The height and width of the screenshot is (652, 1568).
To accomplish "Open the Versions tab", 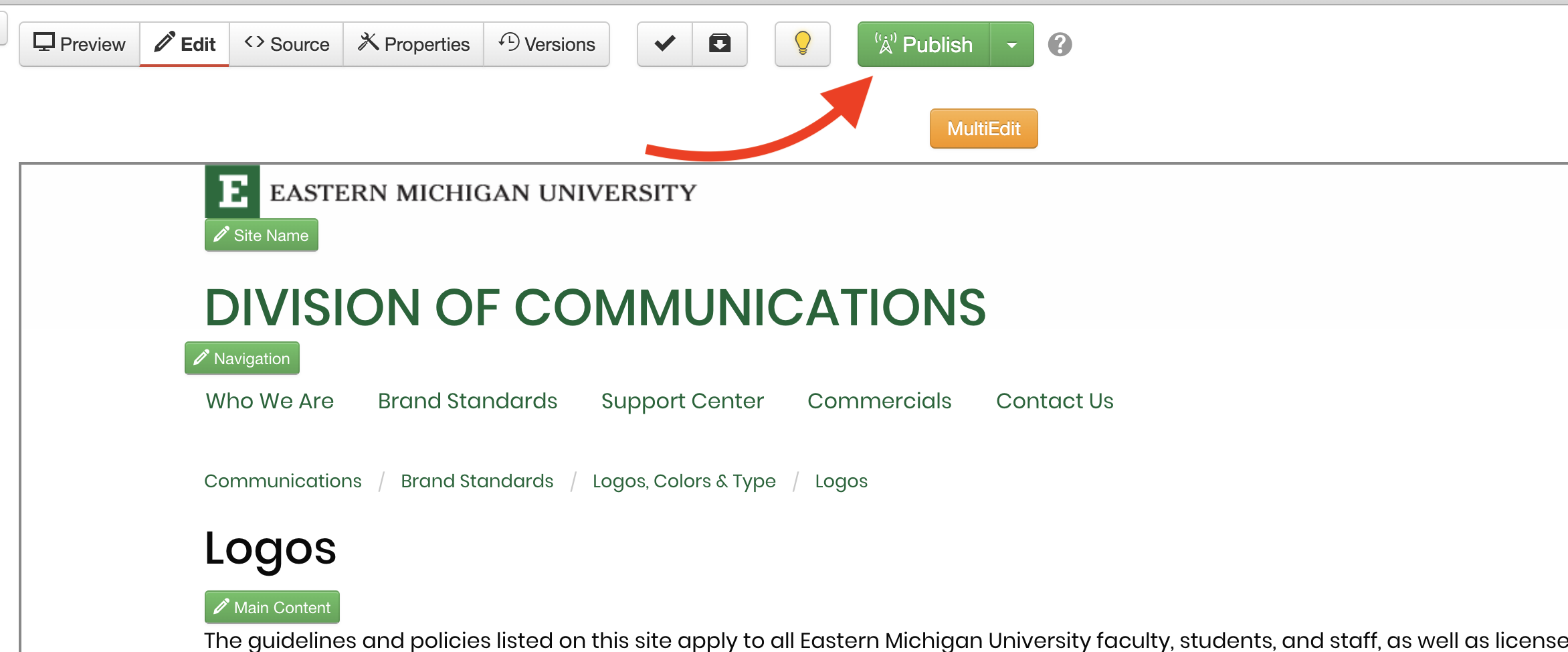I will (x=547, y=44).
